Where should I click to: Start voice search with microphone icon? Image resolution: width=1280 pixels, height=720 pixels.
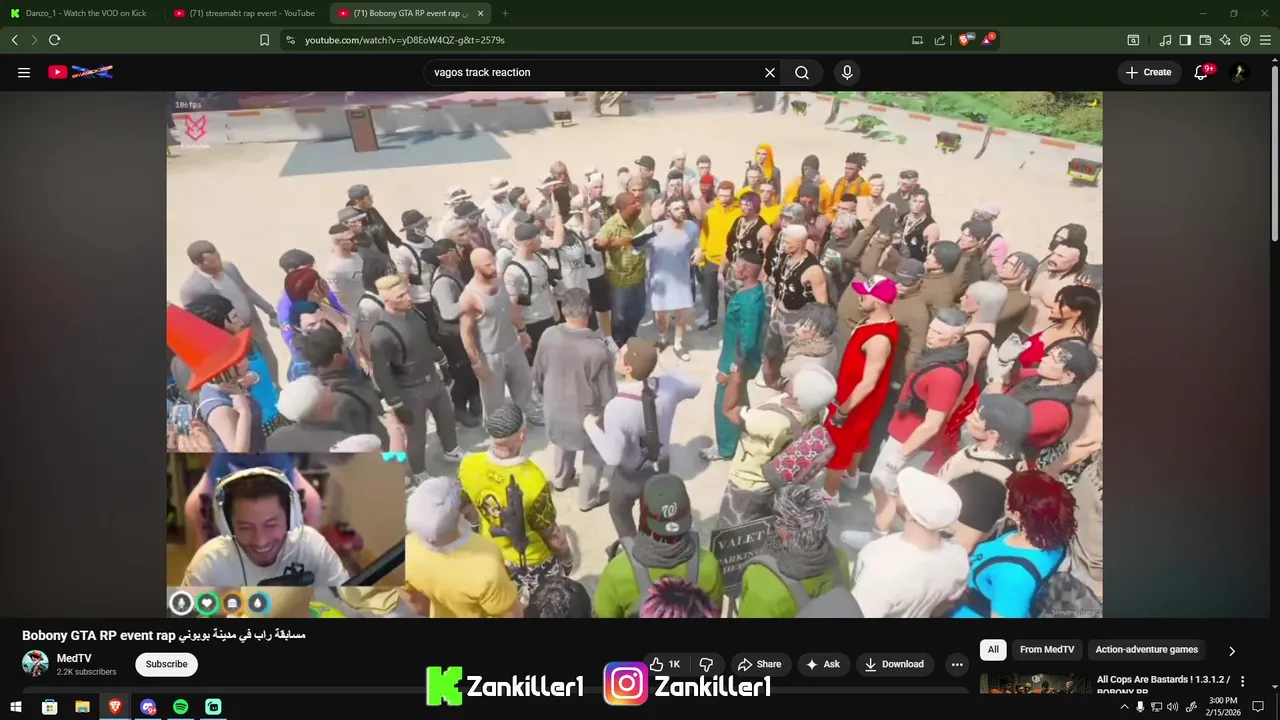click(847, 72)
